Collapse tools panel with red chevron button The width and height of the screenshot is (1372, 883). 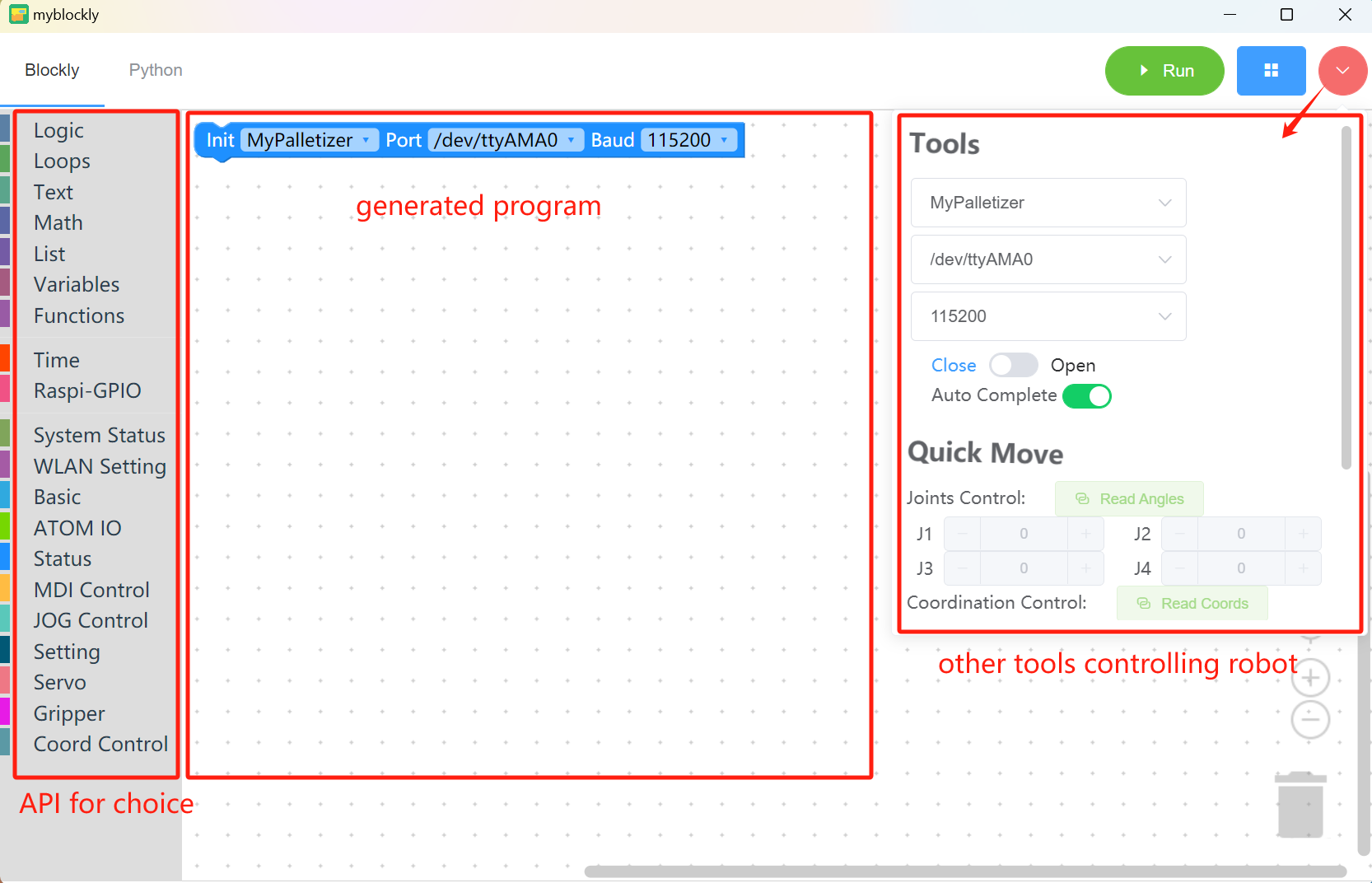[1342, 71]
